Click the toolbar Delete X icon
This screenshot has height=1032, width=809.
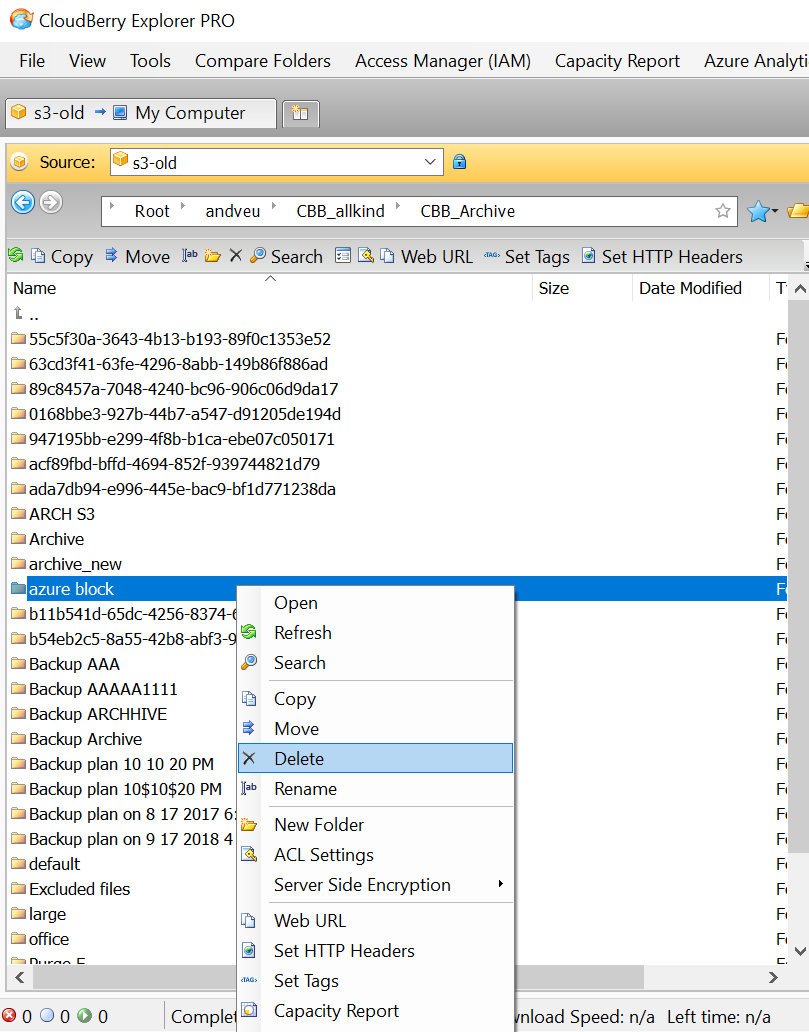pos(236,255)
